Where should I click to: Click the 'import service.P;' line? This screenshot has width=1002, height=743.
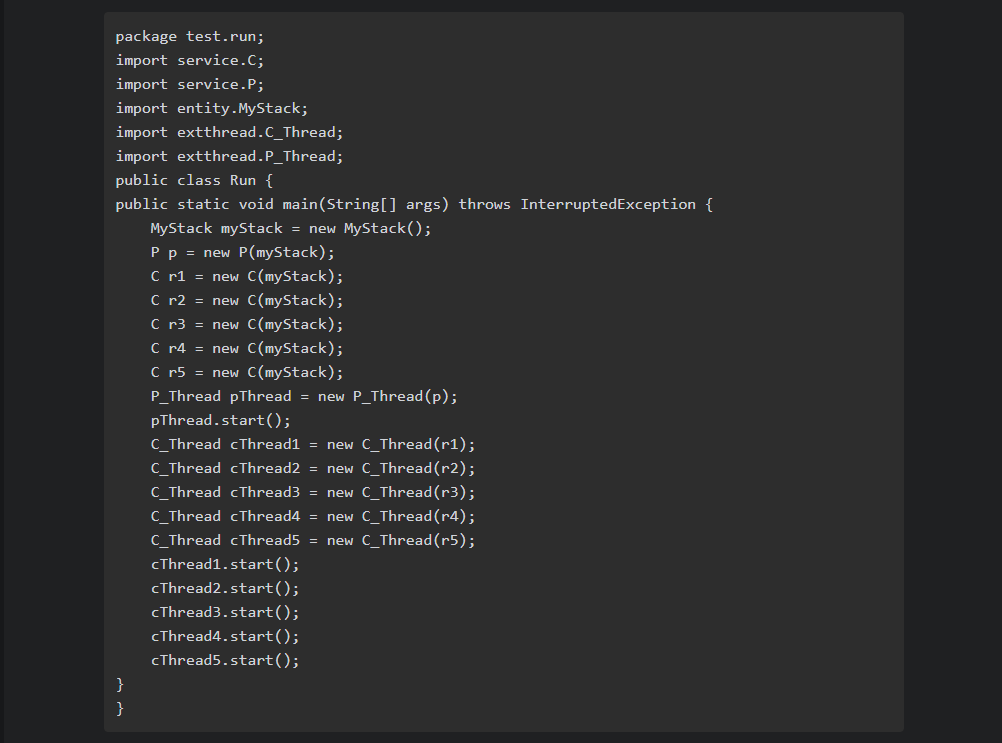coord(190,85)
